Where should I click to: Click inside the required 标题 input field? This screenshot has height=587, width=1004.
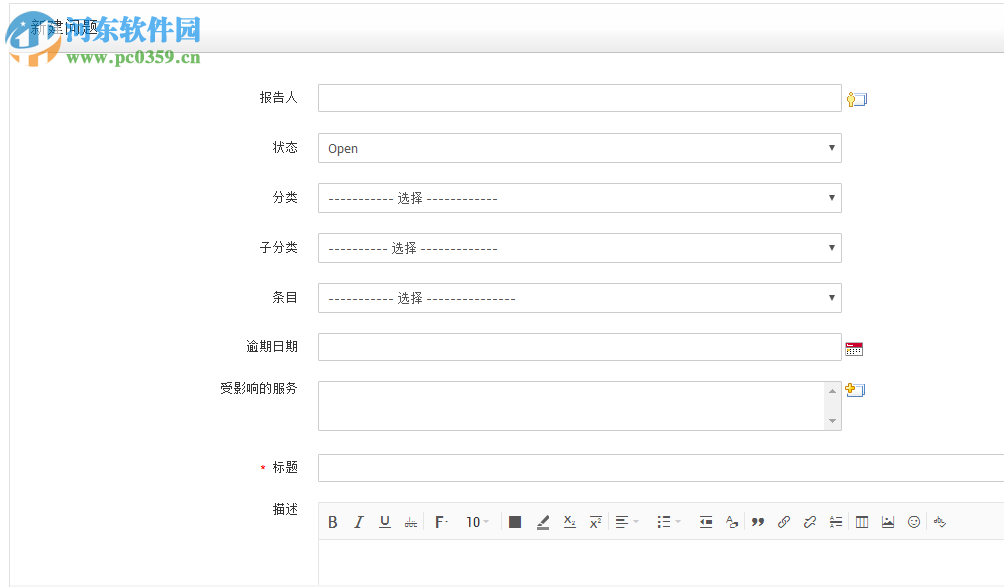[x=600, y=467]
